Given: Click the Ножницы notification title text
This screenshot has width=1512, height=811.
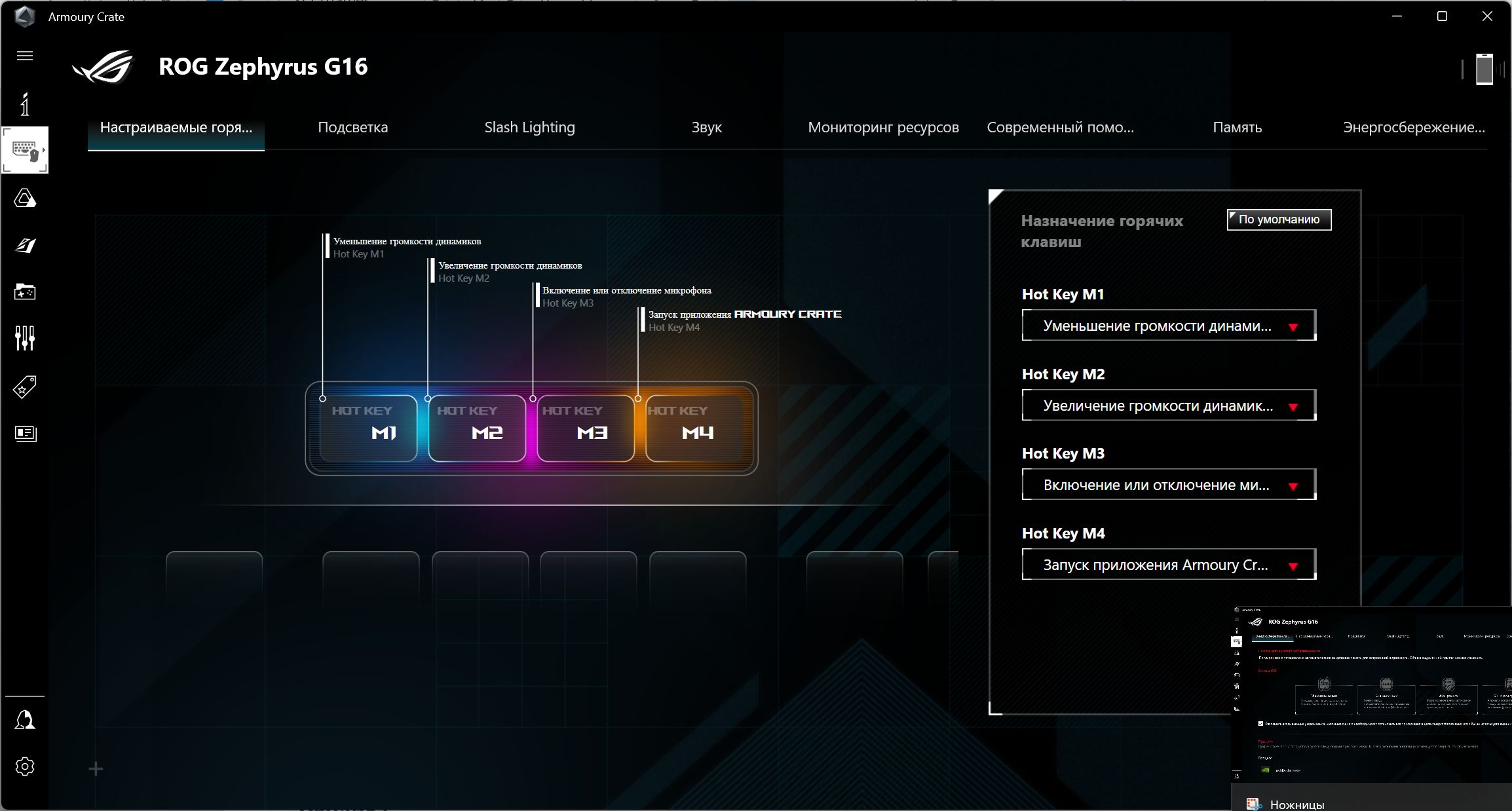Looking at the screenshot, I should (1297, 804).
